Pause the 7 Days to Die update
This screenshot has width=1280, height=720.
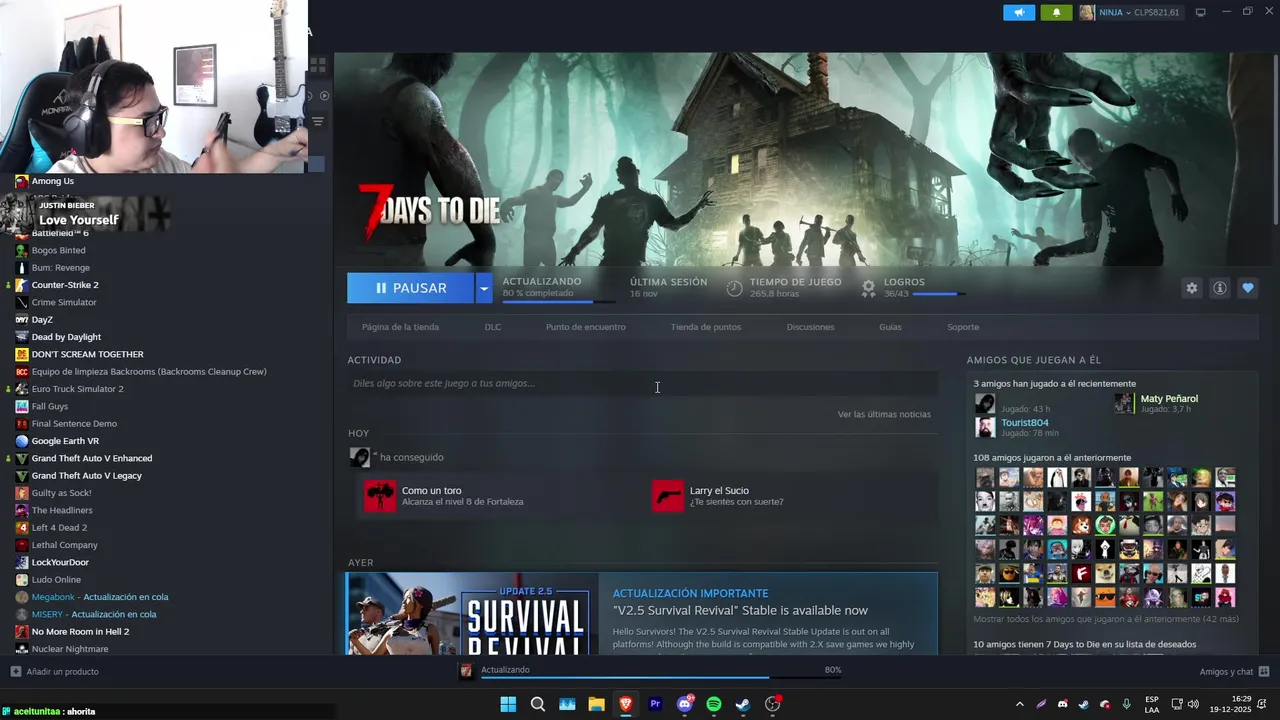411,288
